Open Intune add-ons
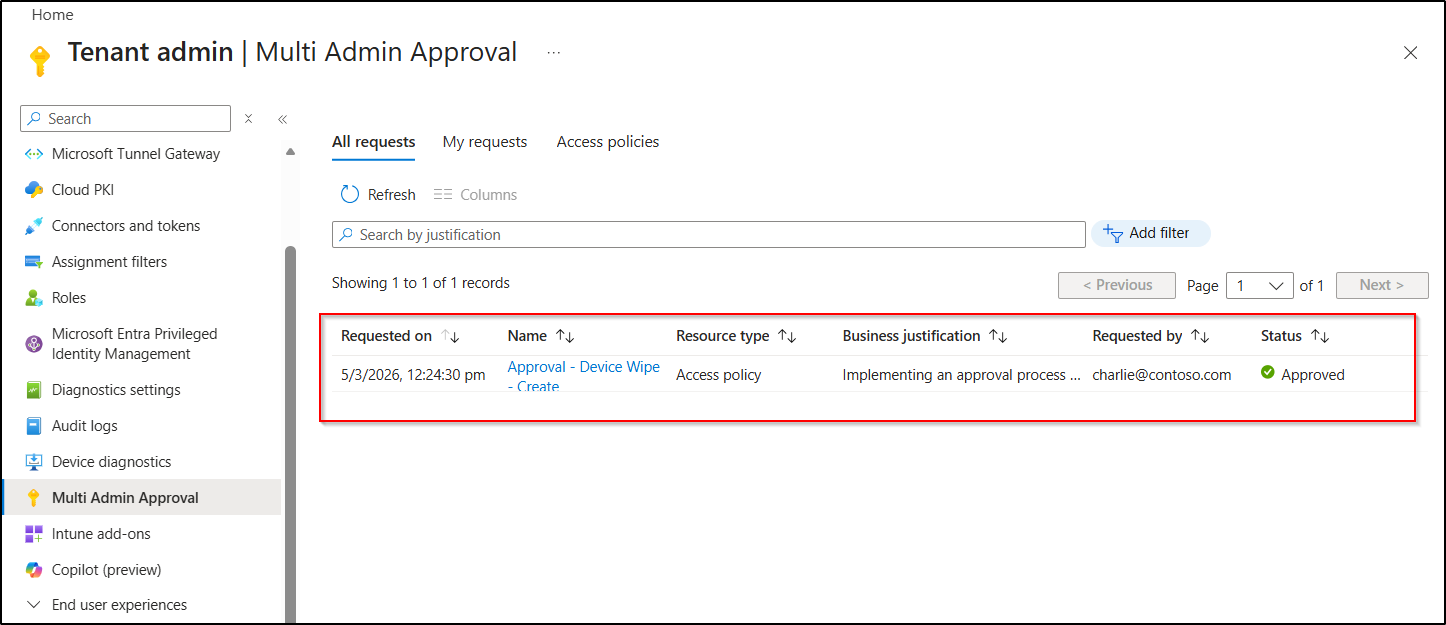 click(100, 533)
